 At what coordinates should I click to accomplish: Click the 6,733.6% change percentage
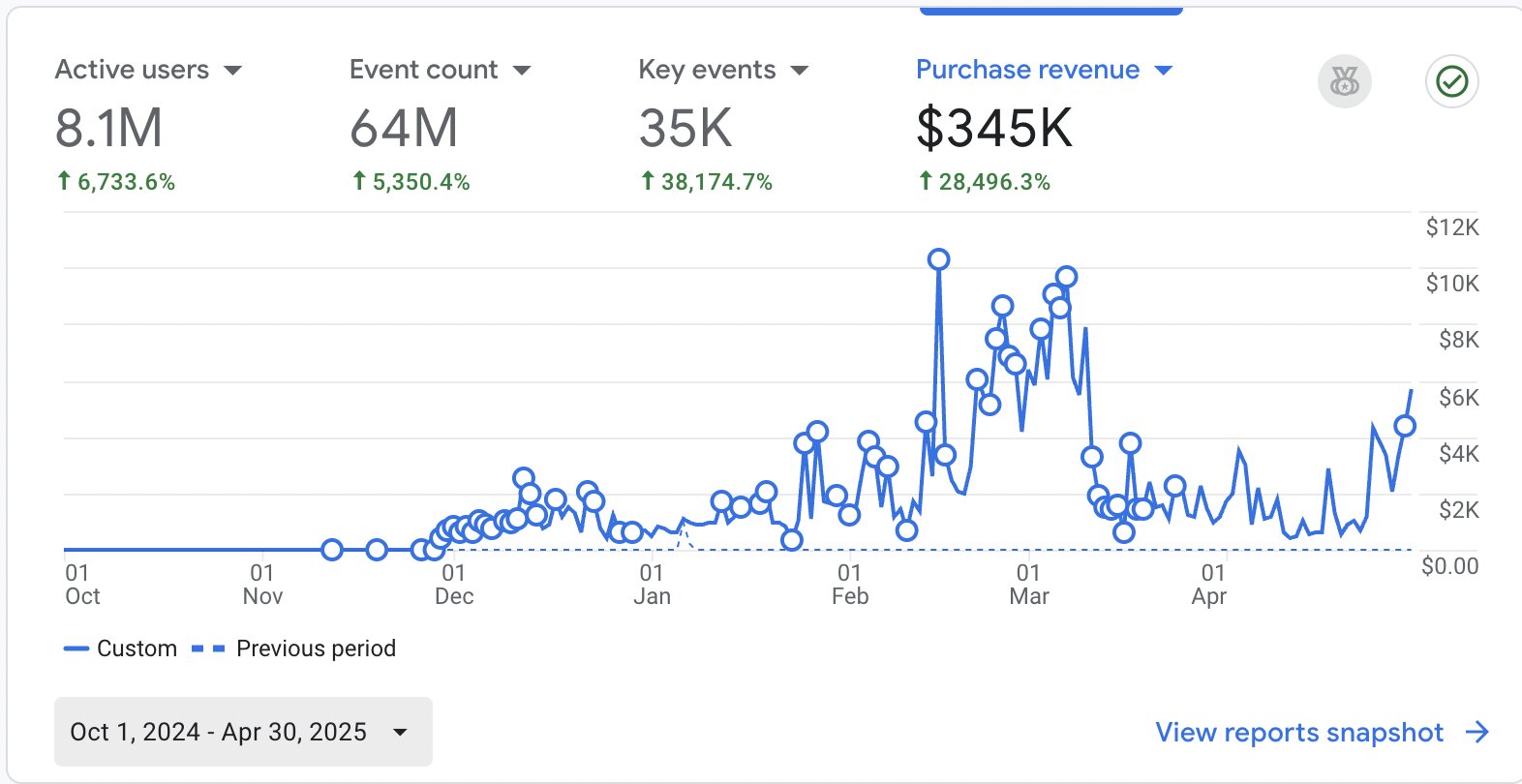point(126,182)
